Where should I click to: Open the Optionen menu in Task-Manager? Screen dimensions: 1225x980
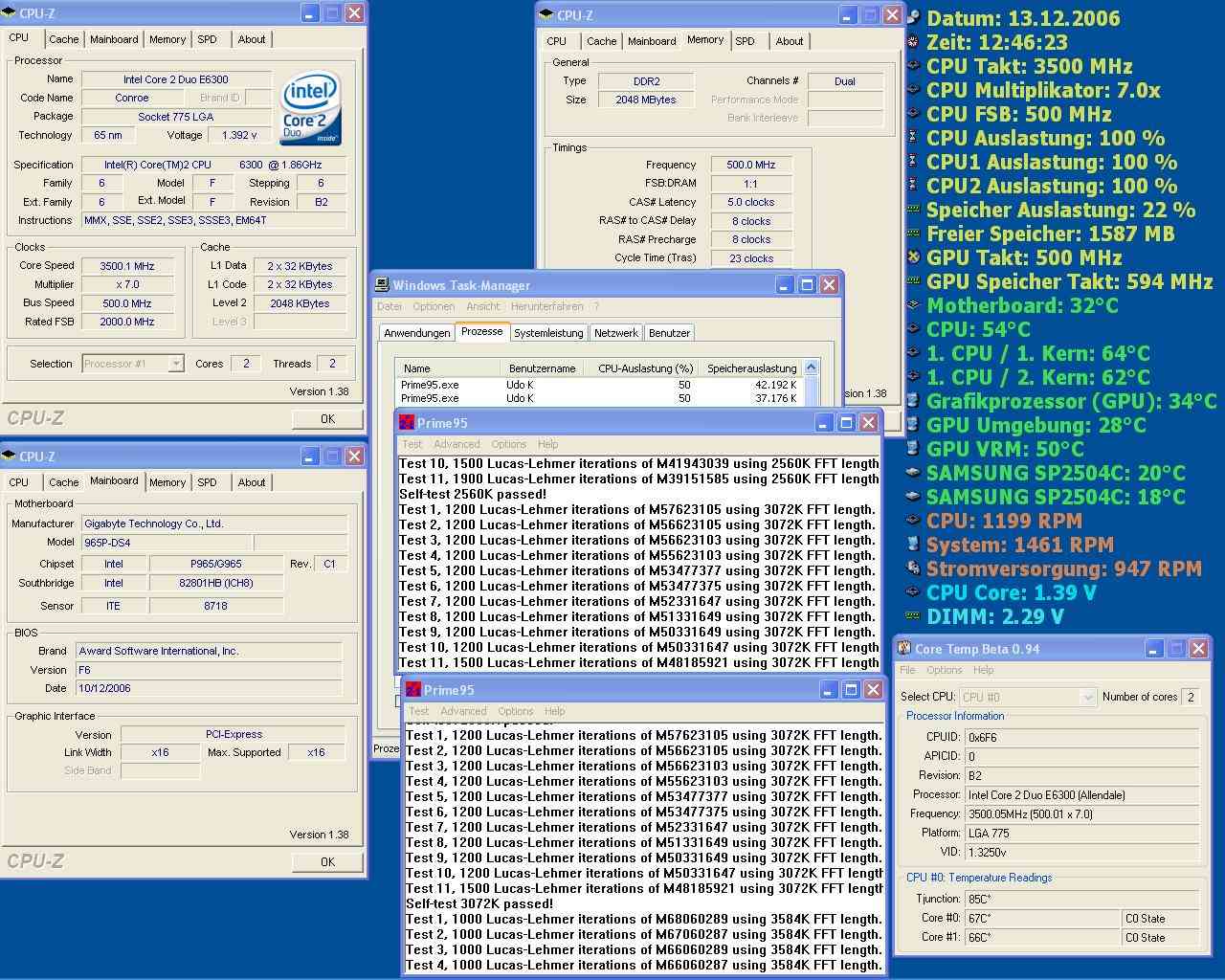pyautogui.click(x=434, y=306)
